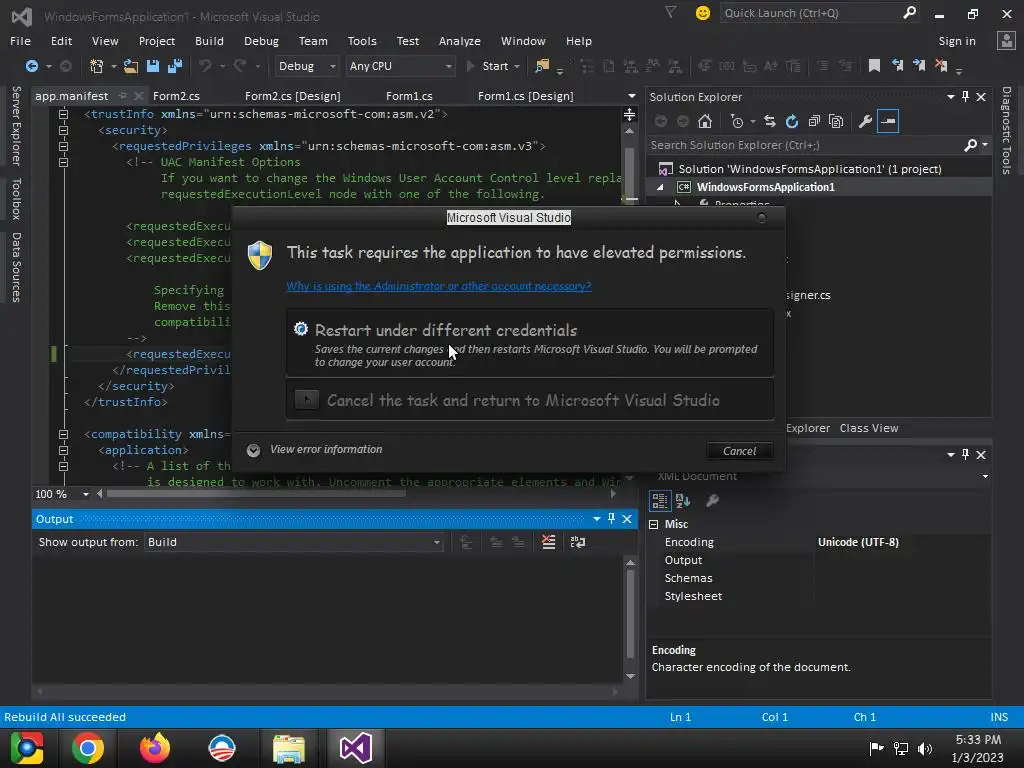Screen dimensions: 1024x768
Task: Open the File menu
Action: (x=20, y=40)
